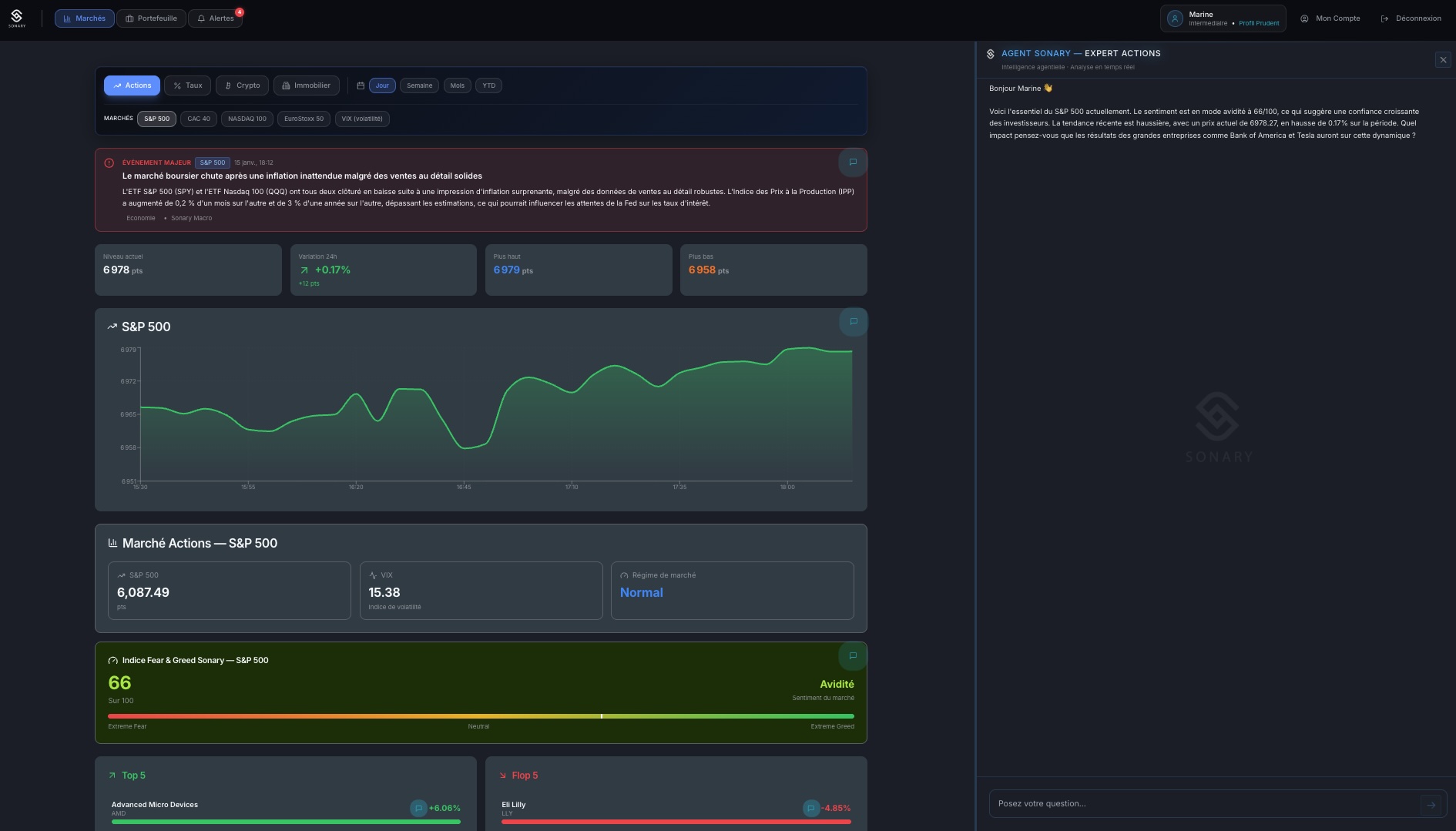The width and height of the screenshot is (1456, 831).
Task: Ask agent about the major event
Action: pos(853,163)
